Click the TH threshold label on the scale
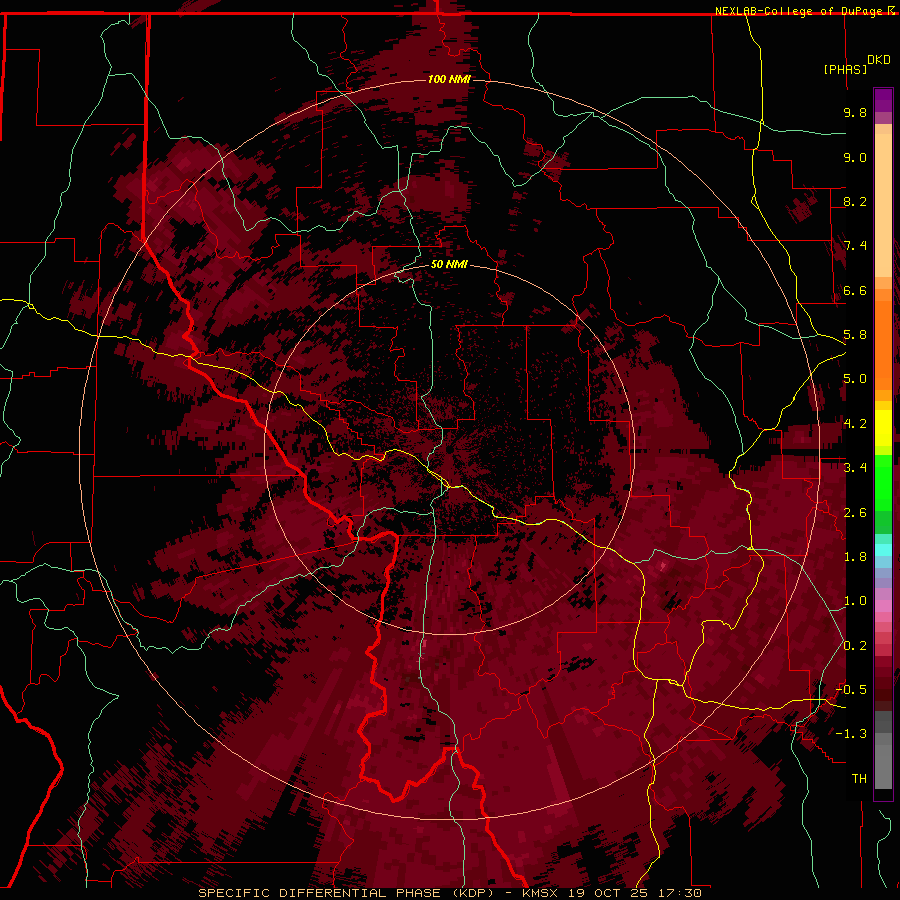The image size is (900, 900). [x=859, y=778]
